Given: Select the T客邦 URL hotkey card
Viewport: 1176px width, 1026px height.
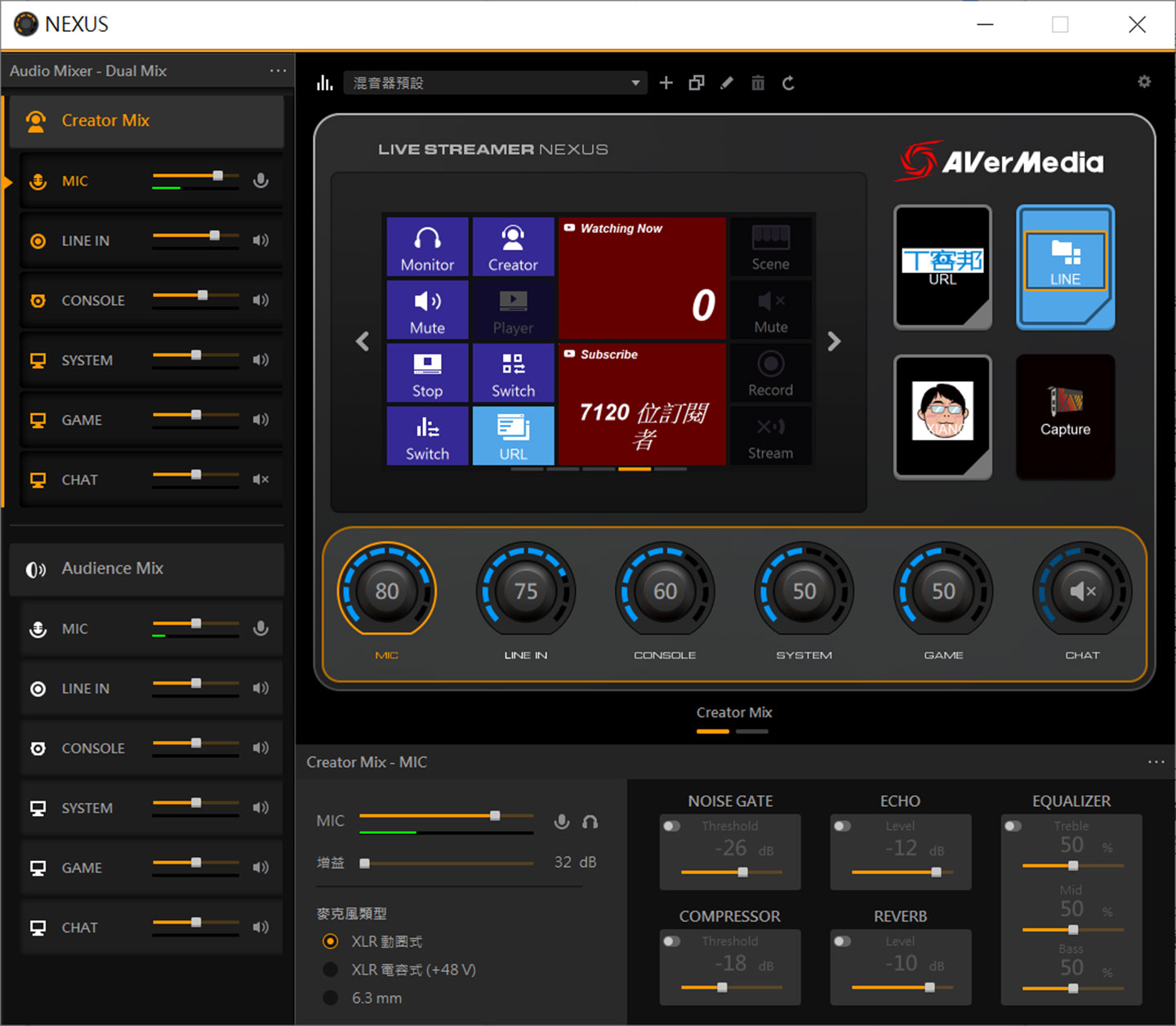Looking at the screenshot, I should coord(942,267).
